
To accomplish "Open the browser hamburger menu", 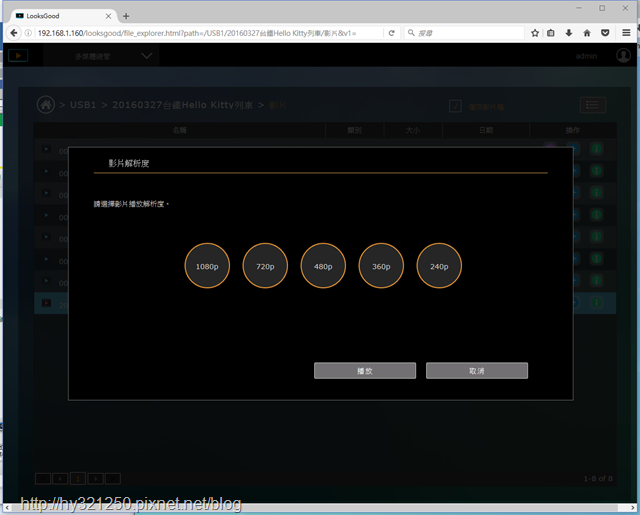I will pos(626,33).
